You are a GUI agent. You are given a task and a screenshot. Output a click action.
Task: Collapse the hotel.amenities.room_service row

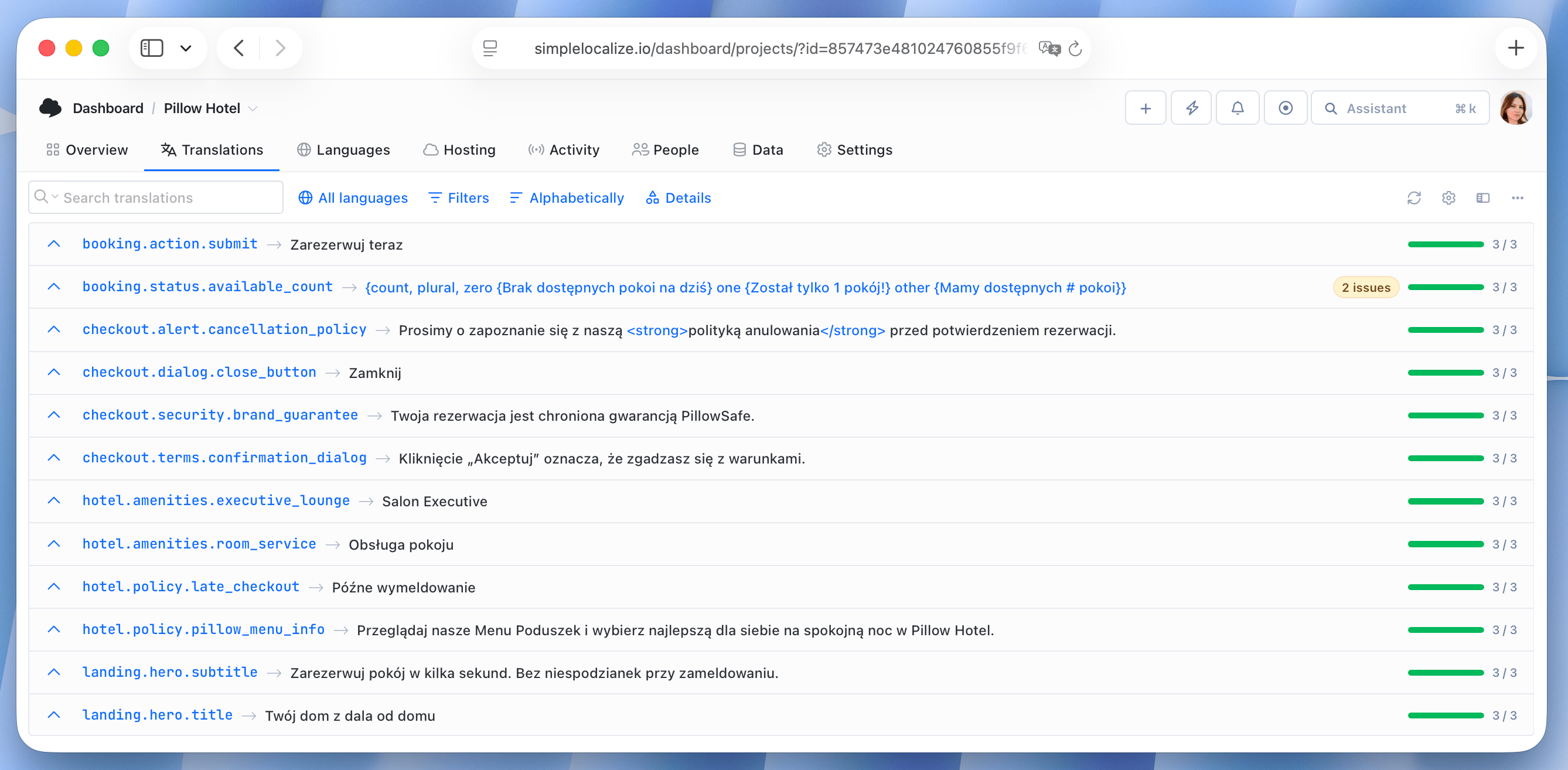[54, 544]
